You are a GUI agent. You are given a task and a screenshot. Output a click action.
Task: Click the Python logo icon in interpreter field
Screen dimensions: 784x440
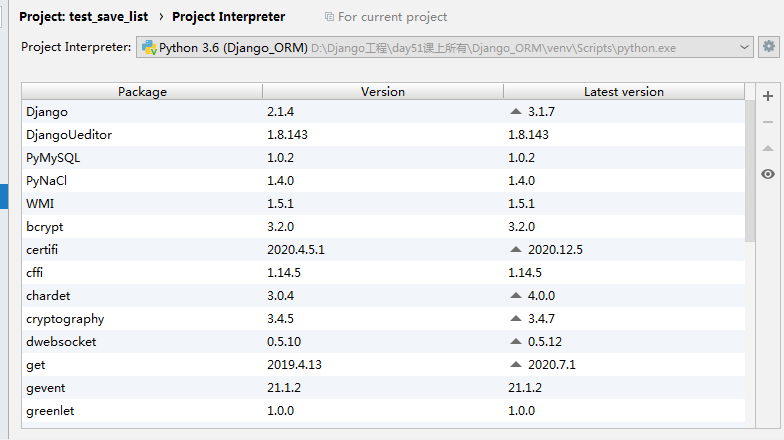[x=149, y=47]
